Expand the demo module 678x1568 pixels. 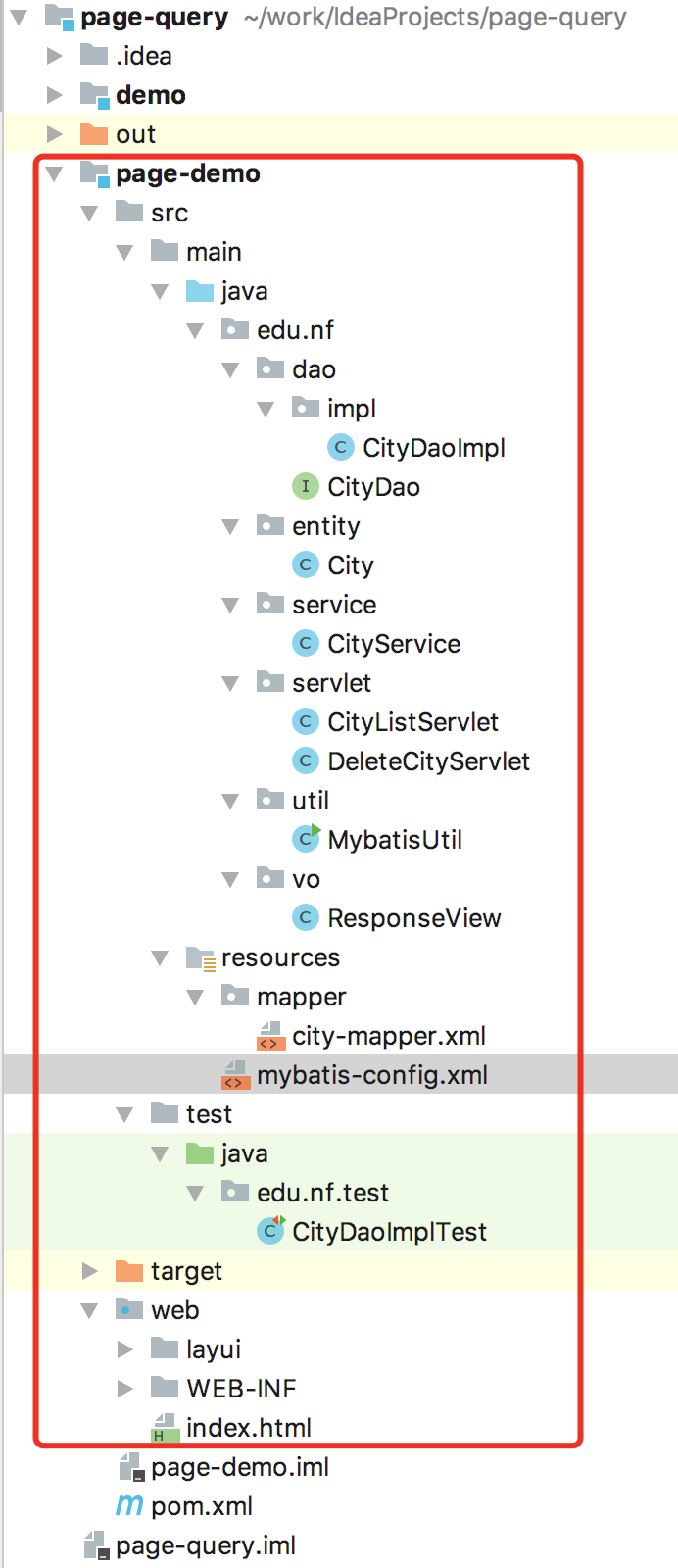[55, 95]
